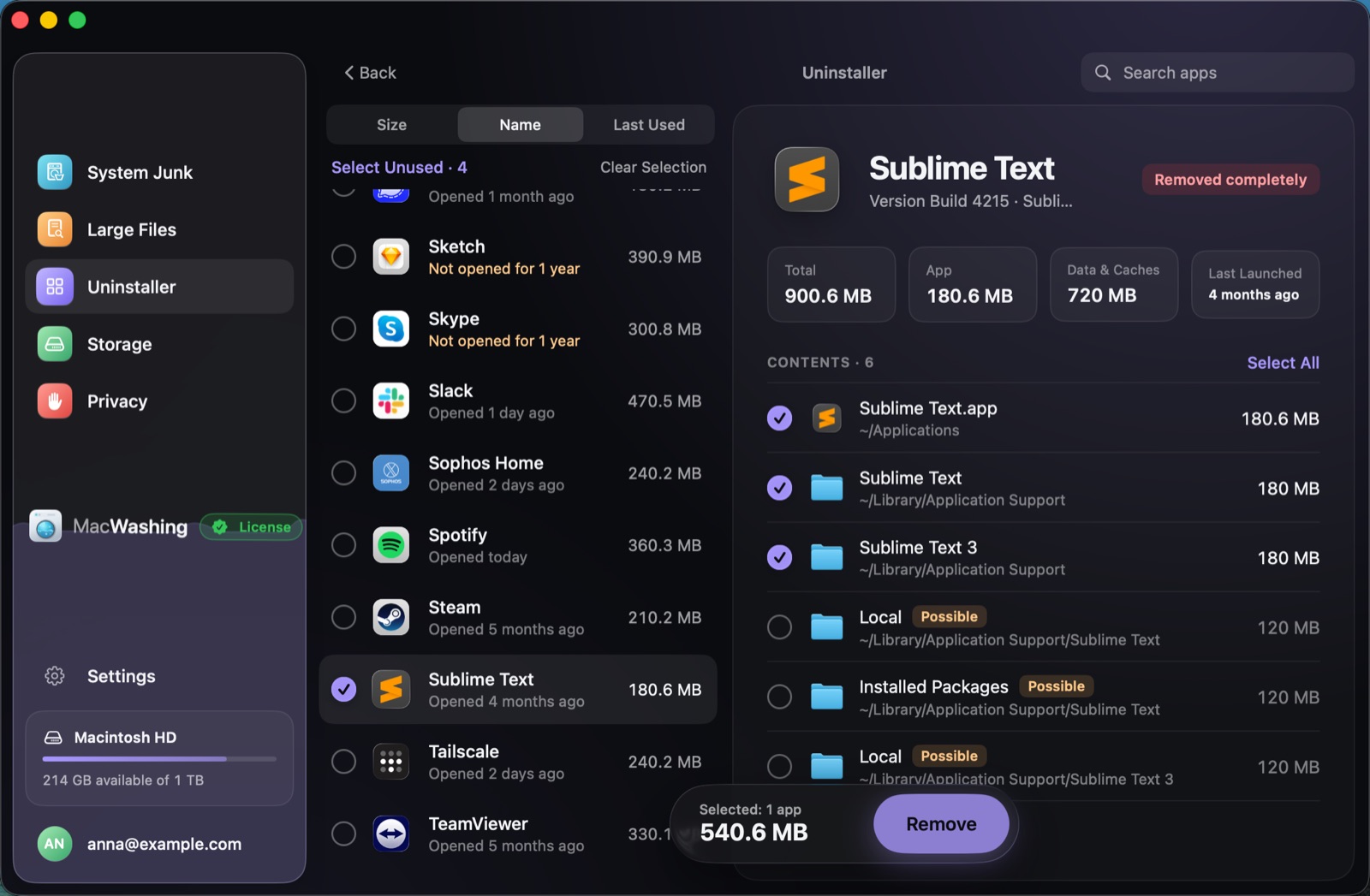Sort the app list by Last Used

649,125
